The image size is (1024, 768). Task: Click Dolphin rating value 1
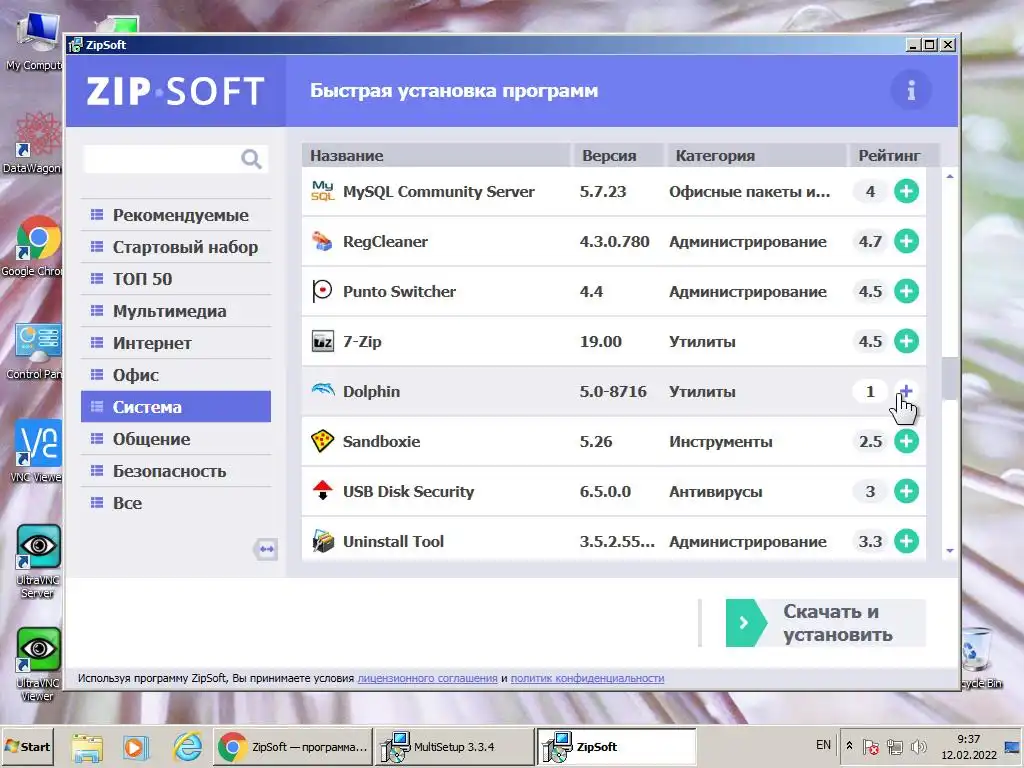(x=870, y=391)
